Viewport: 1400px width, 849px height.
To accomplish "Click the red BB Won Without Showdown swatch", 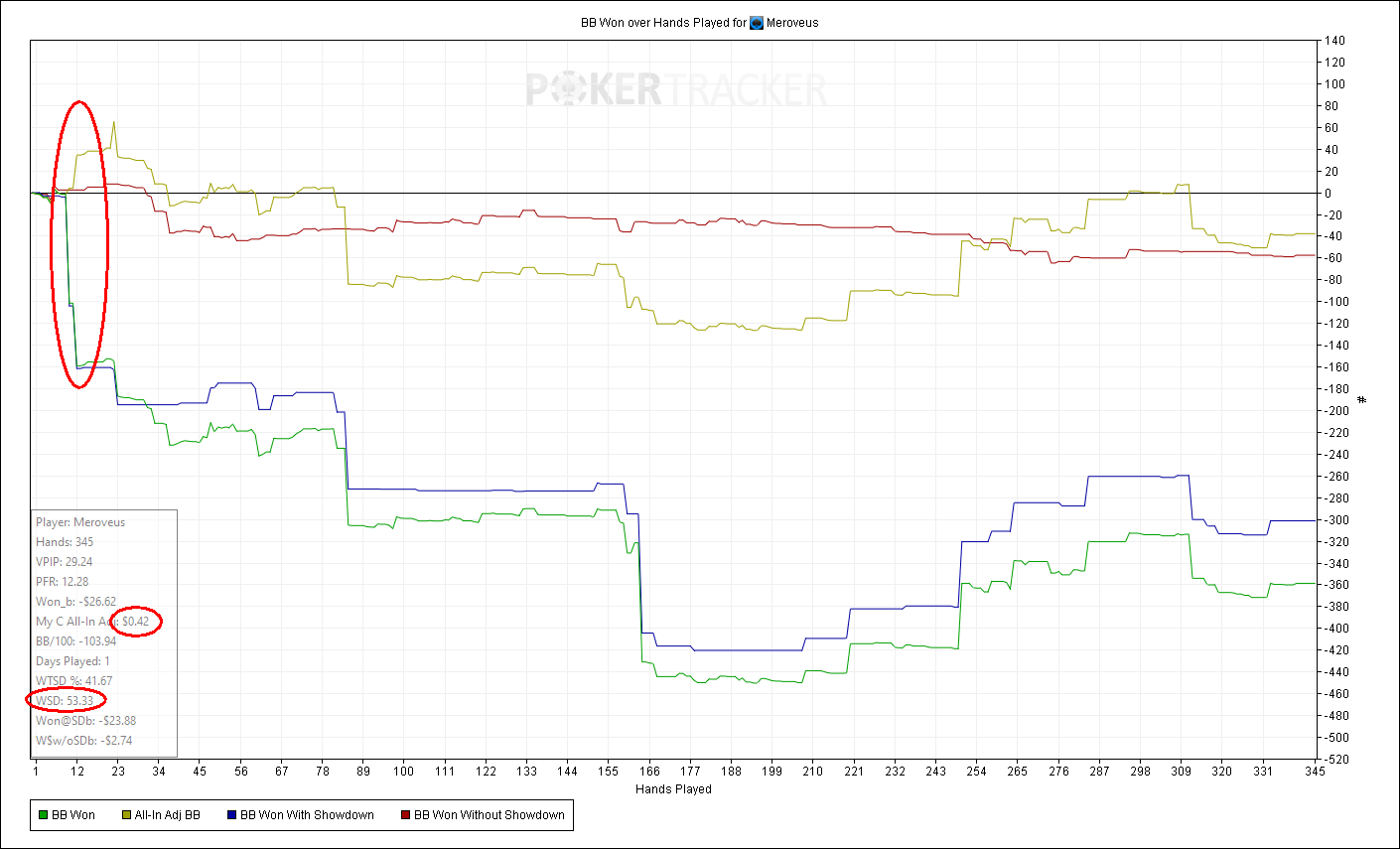I will point(405,815).
